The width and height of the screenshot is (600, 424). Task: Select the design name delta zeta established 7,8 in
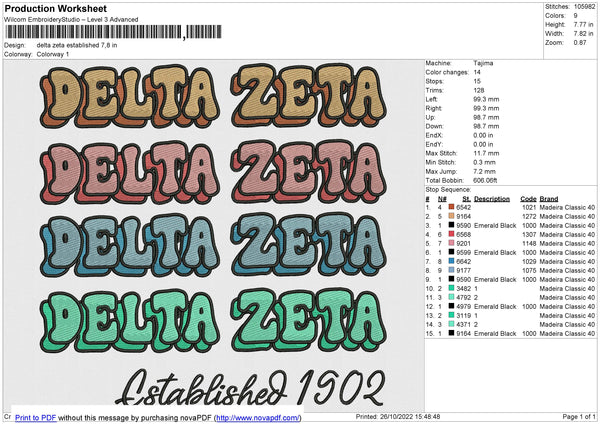tap(77, 45)
